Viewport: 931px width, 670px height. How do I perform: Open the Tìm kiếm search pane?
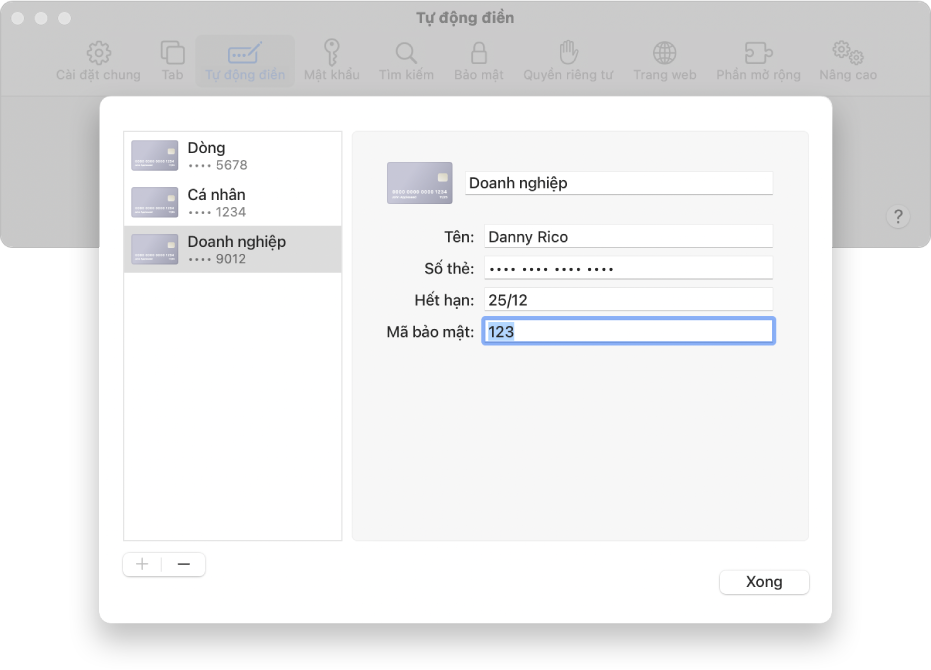tap(406, 61)
